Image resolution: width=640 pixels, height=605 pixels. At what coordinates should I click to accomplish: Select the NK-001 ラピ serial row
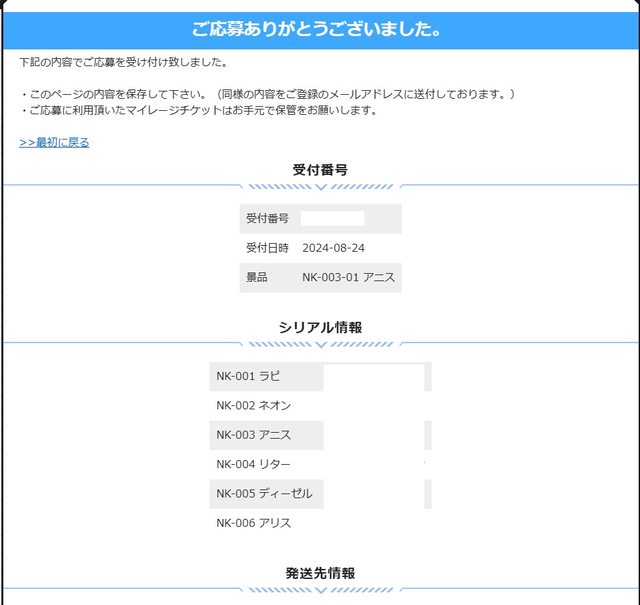[x=248, y=376]
